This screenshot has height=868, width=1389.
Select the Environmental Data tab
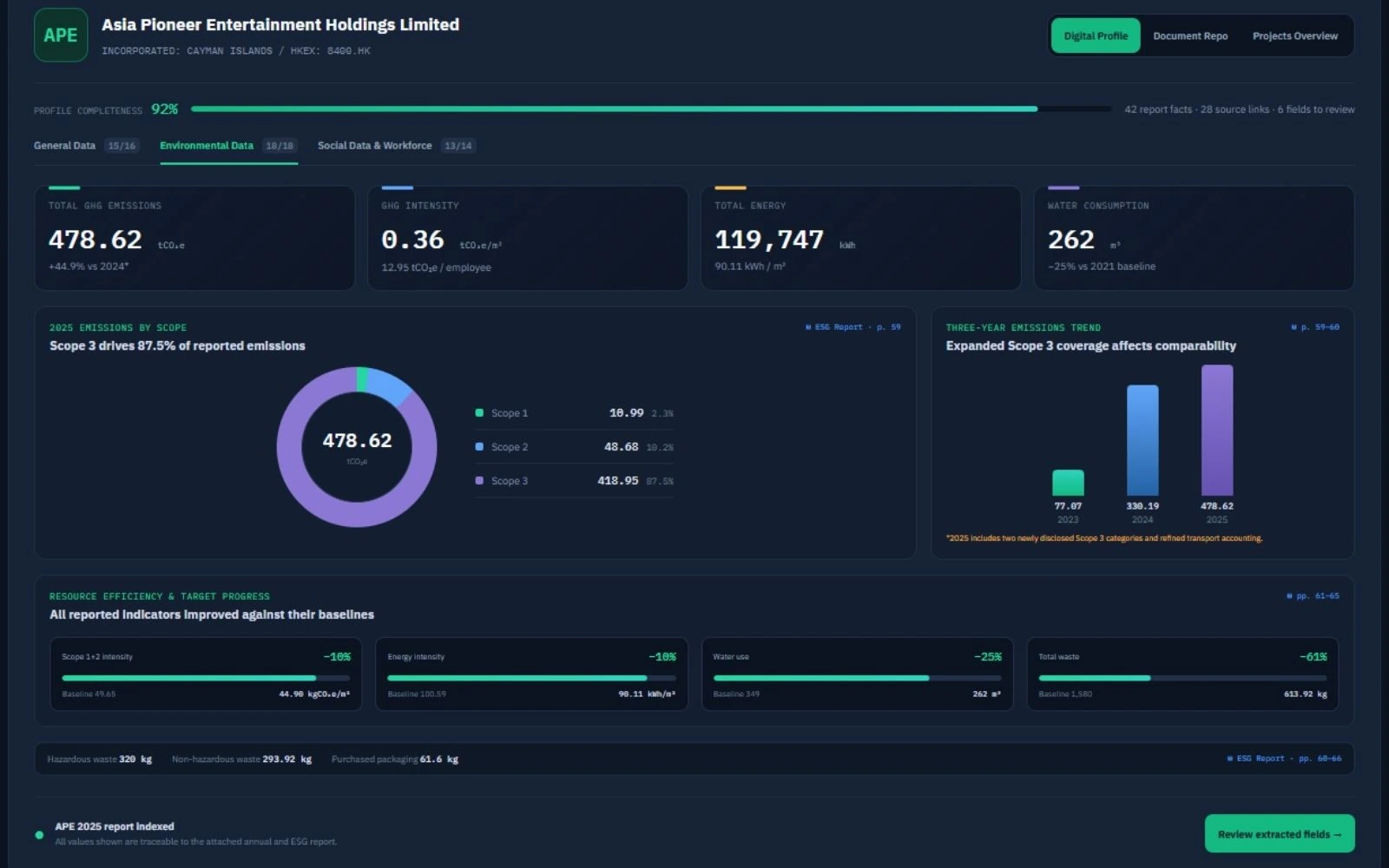tap(227, 146)
